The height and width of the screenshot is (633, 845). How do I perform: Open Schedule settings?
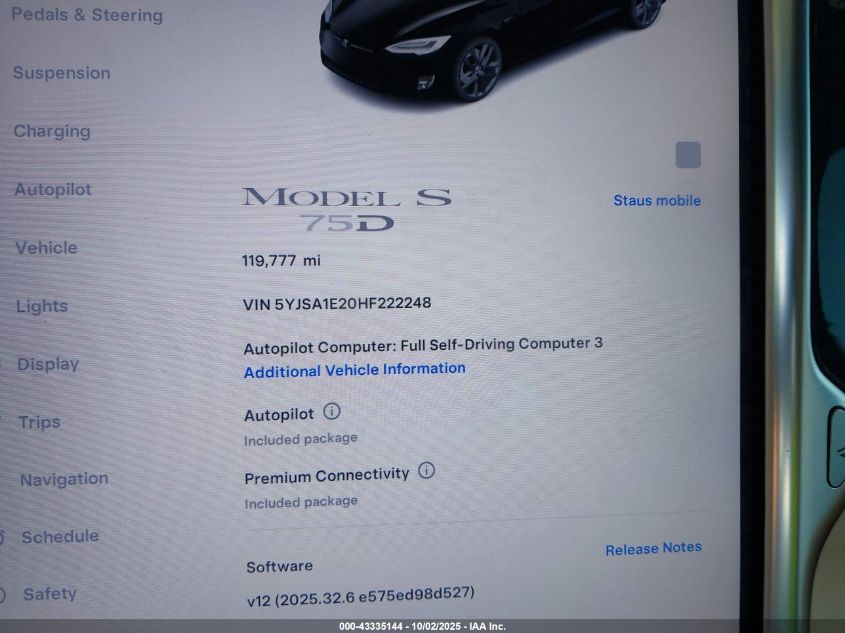click(x=60, y=537)
